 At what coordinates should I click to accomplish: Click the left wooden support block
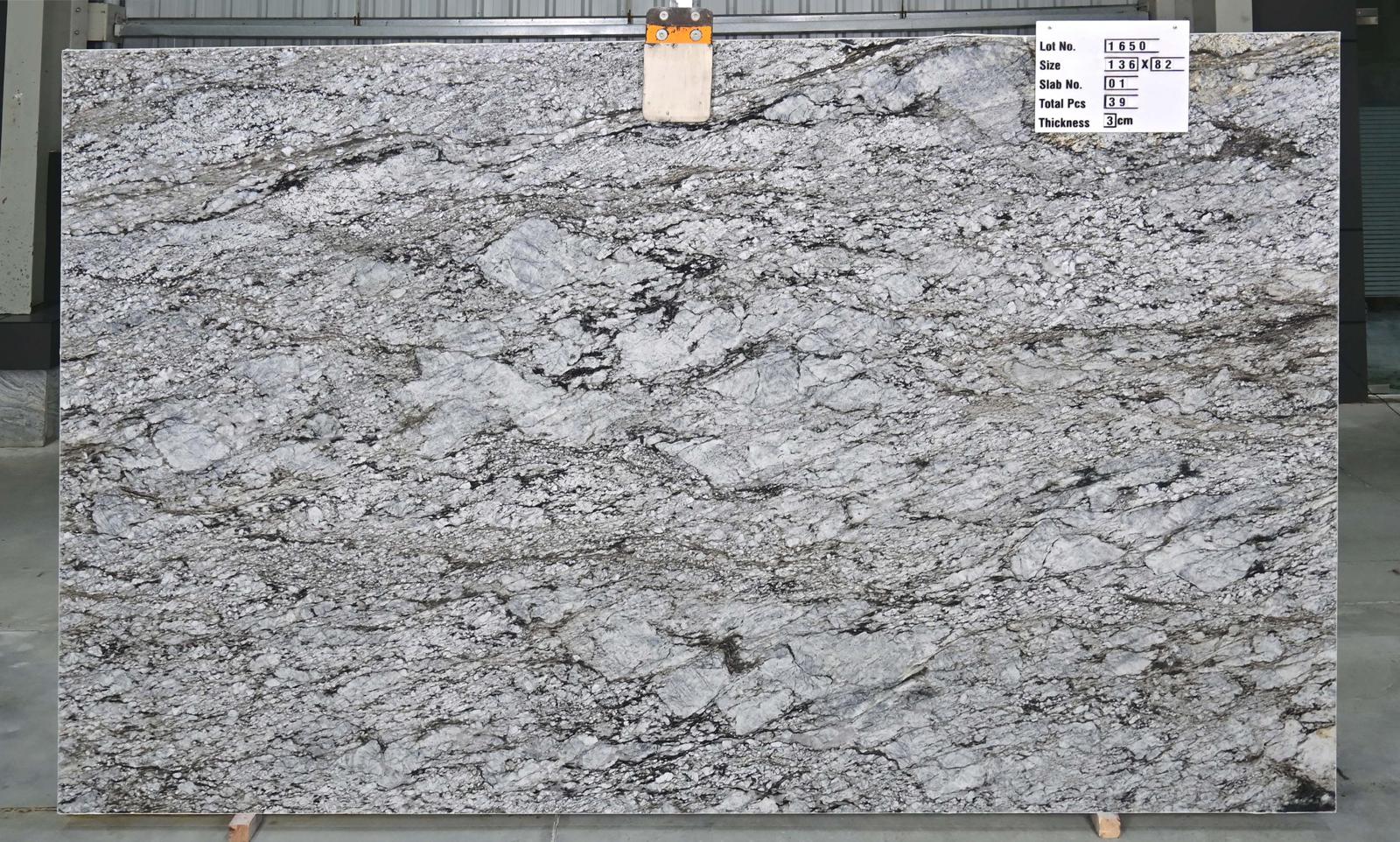(243, 825)
